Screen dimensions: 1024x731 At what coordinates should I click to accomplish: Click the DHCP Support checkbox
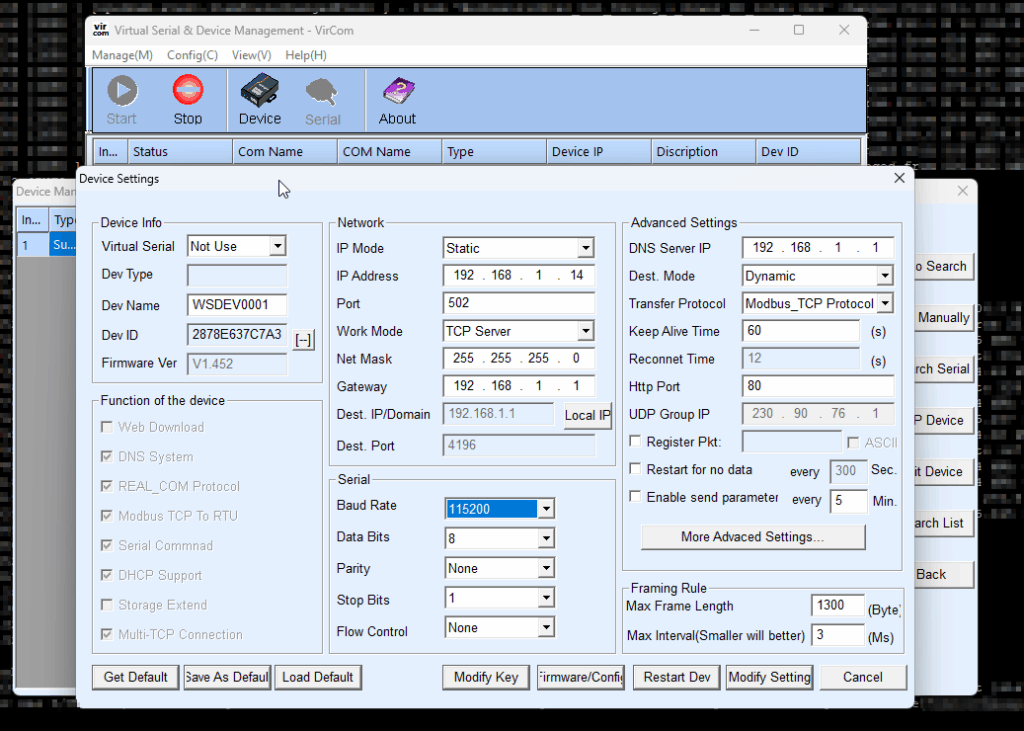[106, 575]
